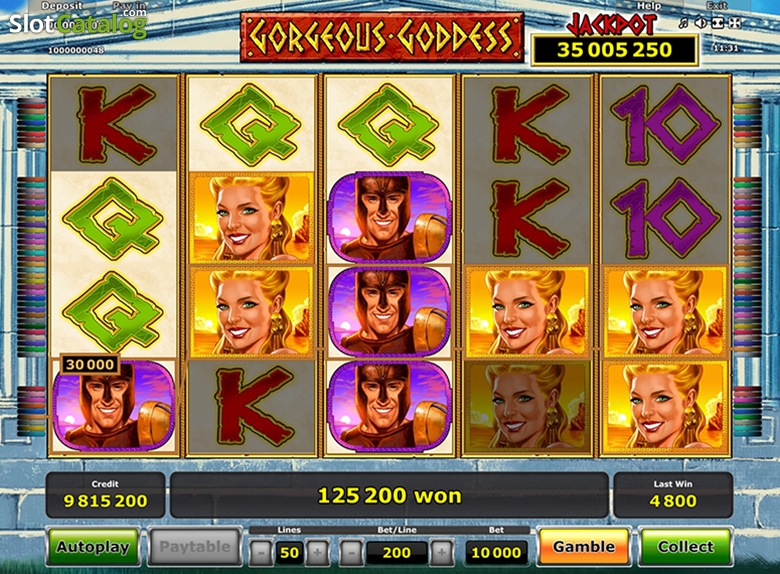The image size is (780, 574).
Task: Collect winnings with the Collect button
Action: [x=685, y=547]
